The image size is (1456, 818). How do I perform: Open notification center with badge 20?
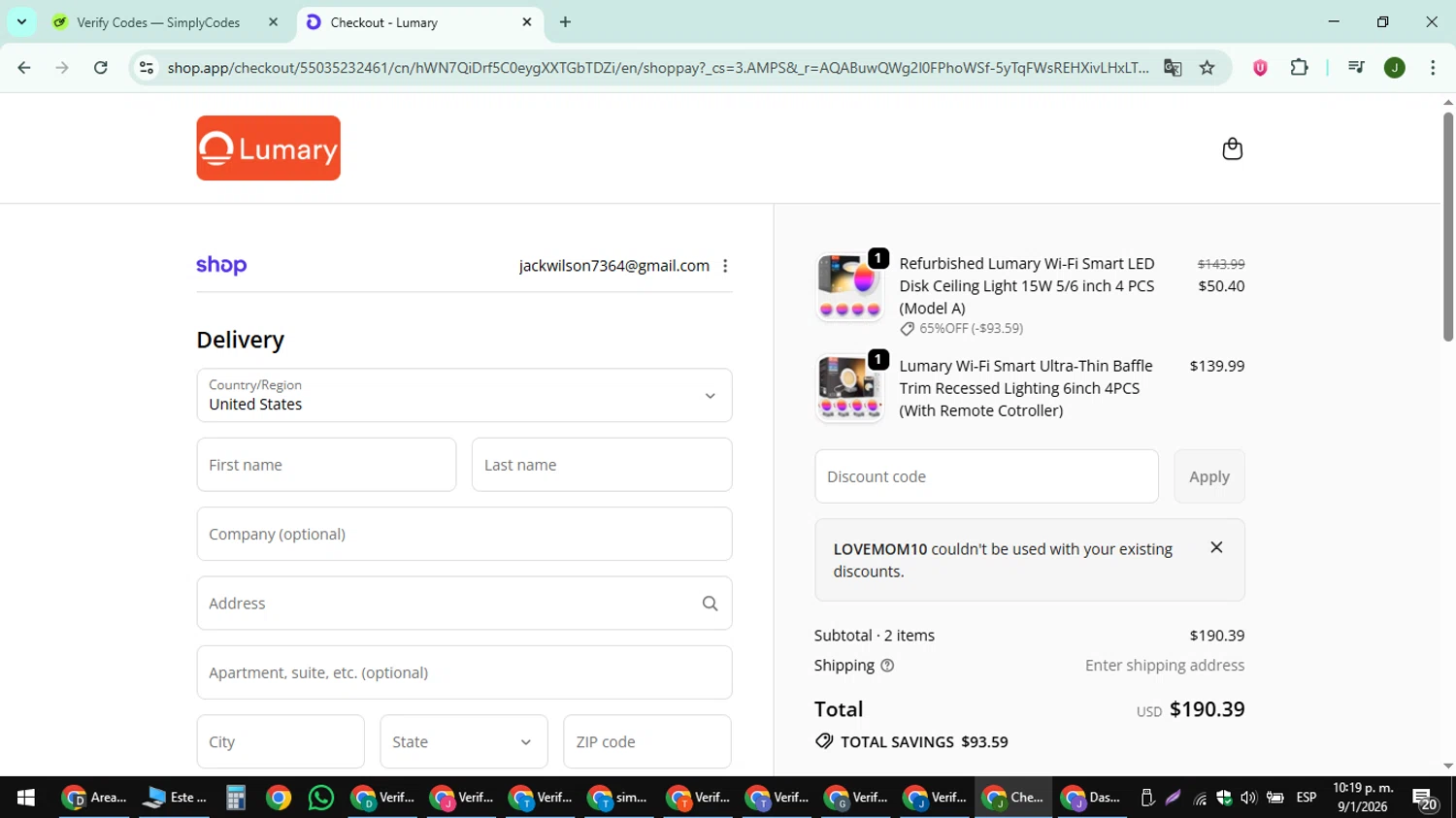[1425, 800]
